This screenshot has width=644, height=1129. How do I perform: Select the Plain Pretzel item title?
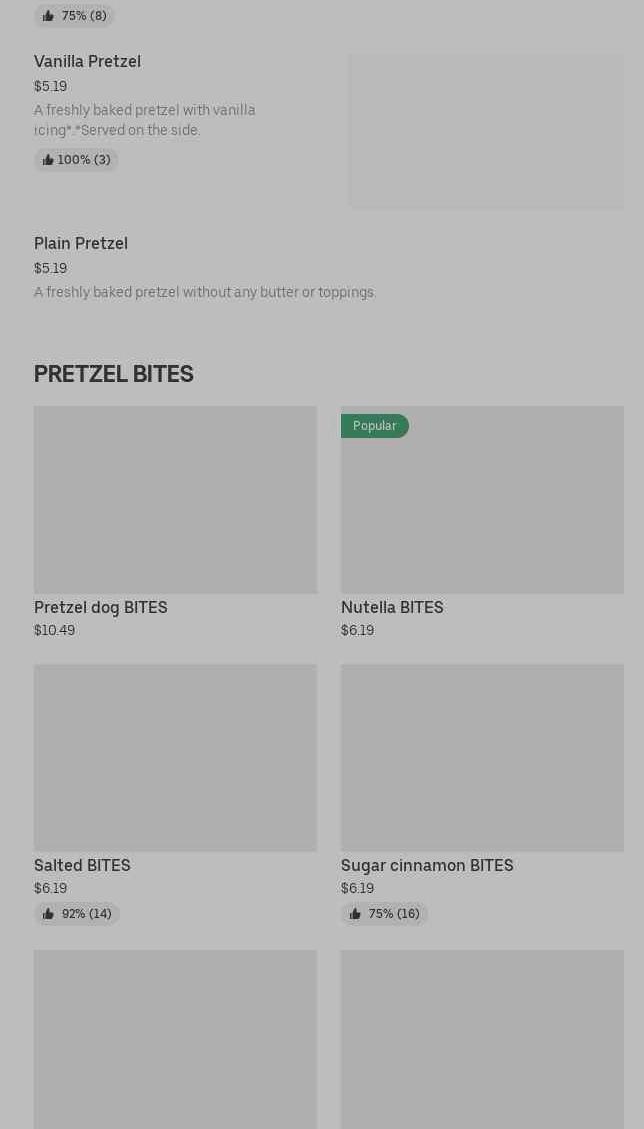click(x=81, y=243)
